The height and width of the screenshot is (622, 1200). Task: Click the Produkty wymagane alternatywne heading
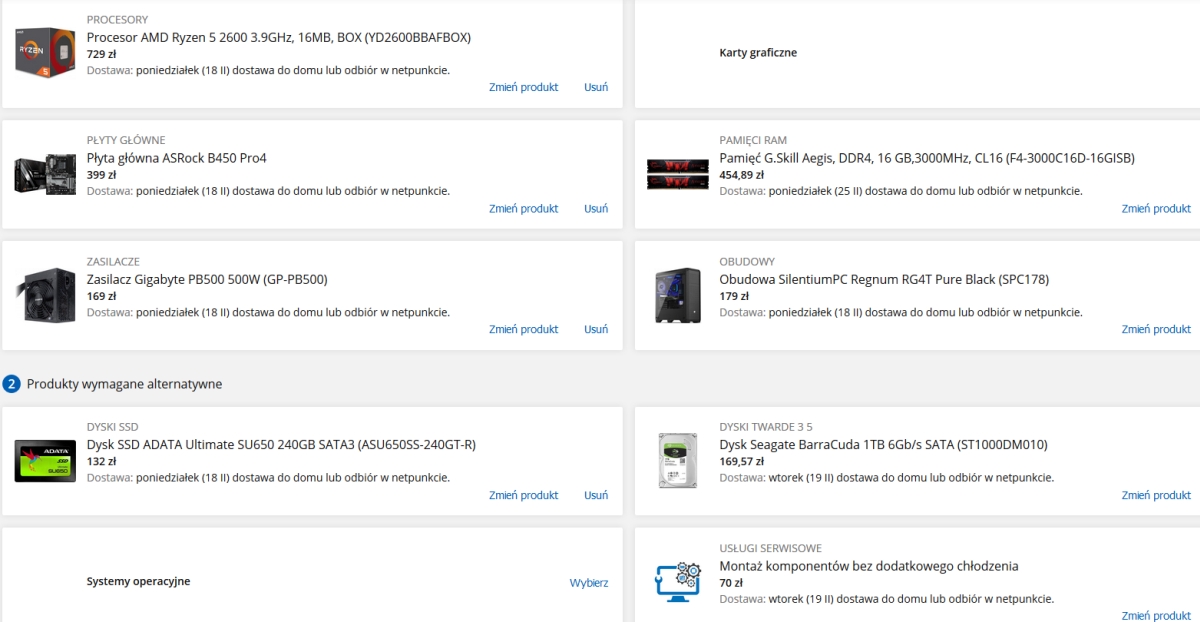tap(124, 384)
